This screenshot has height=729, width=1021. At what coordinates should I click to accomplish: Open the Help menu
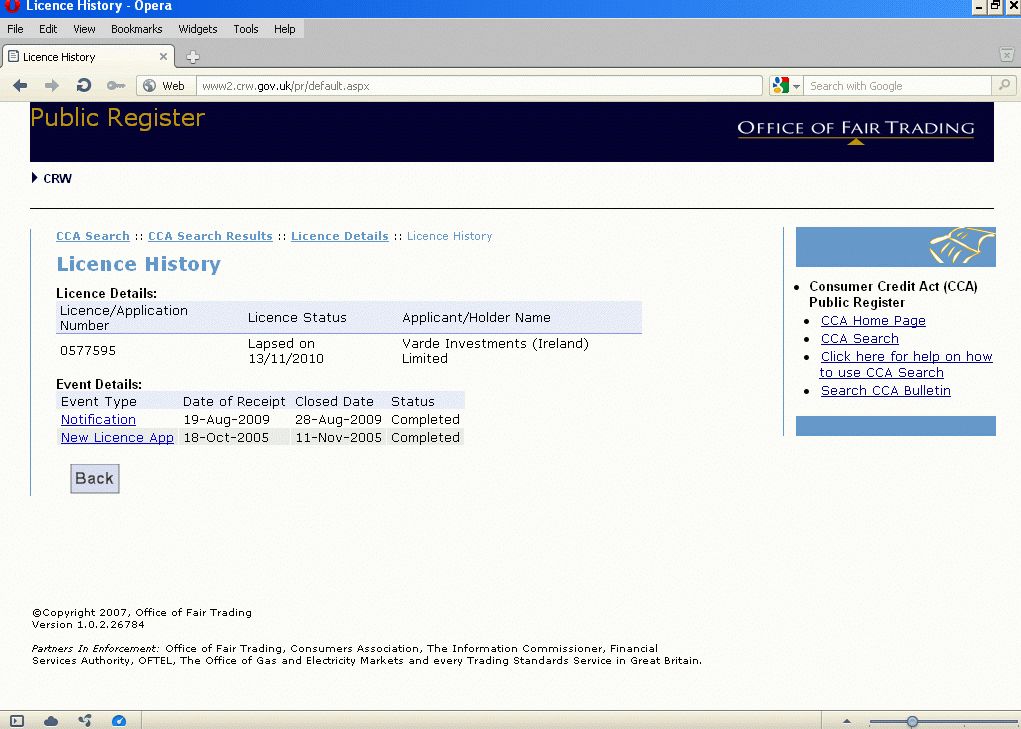click(285, 29)
